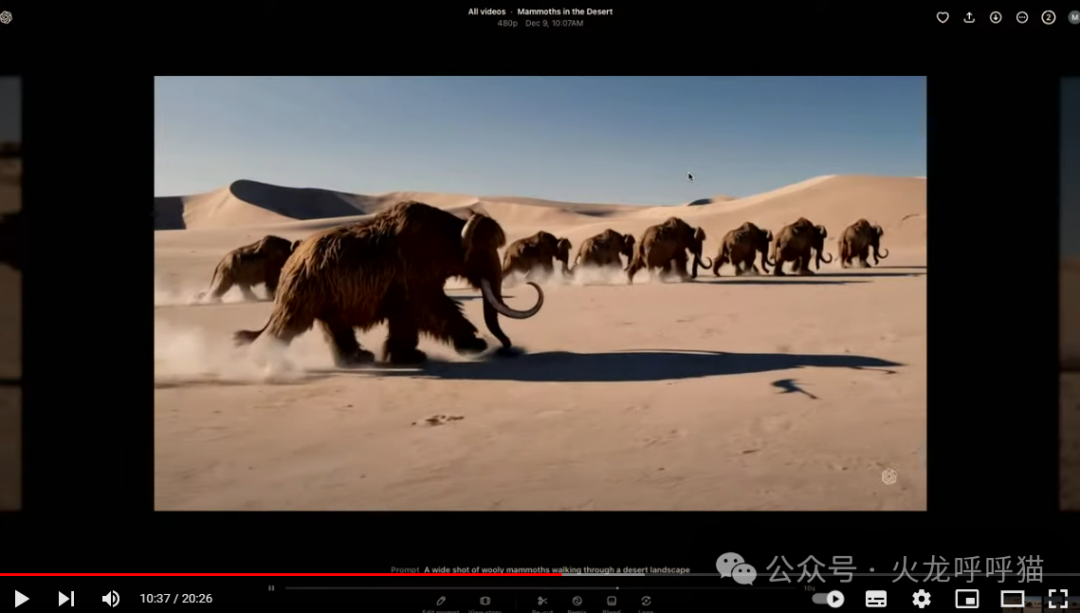Image resolution: width=1080 pixels, height=613 pixels.
Task: Like the video with the heart icon
Action: tap(942, 17)
